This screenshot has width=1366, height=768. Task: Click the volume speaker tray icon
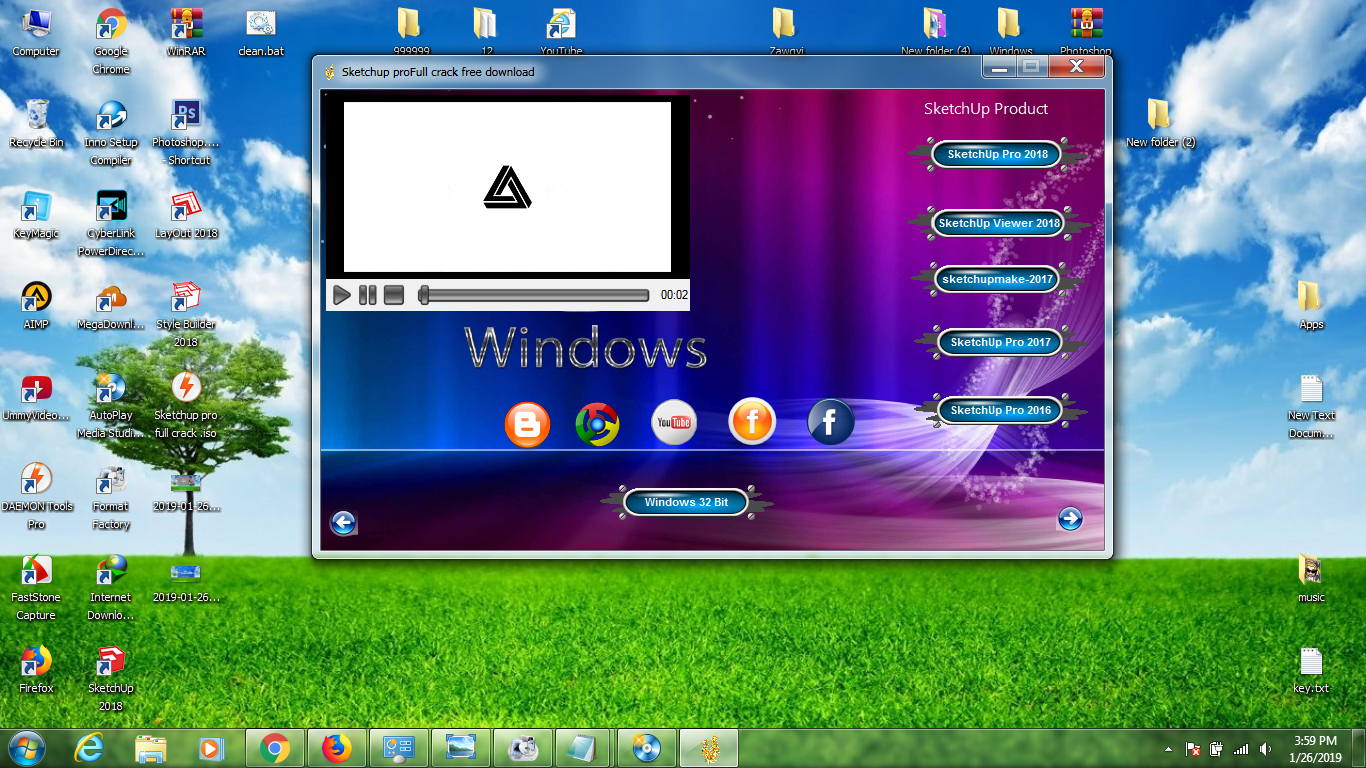[1266, 749]
